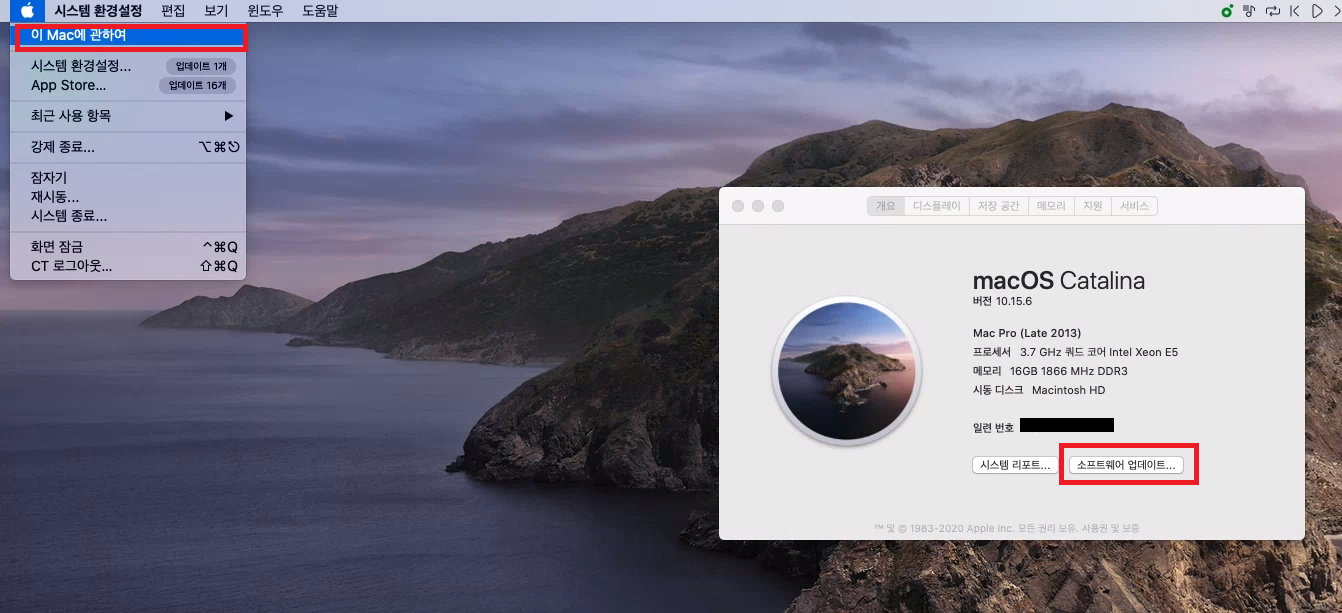Click the '업데이트 1개' badge

tap(201, 66)
